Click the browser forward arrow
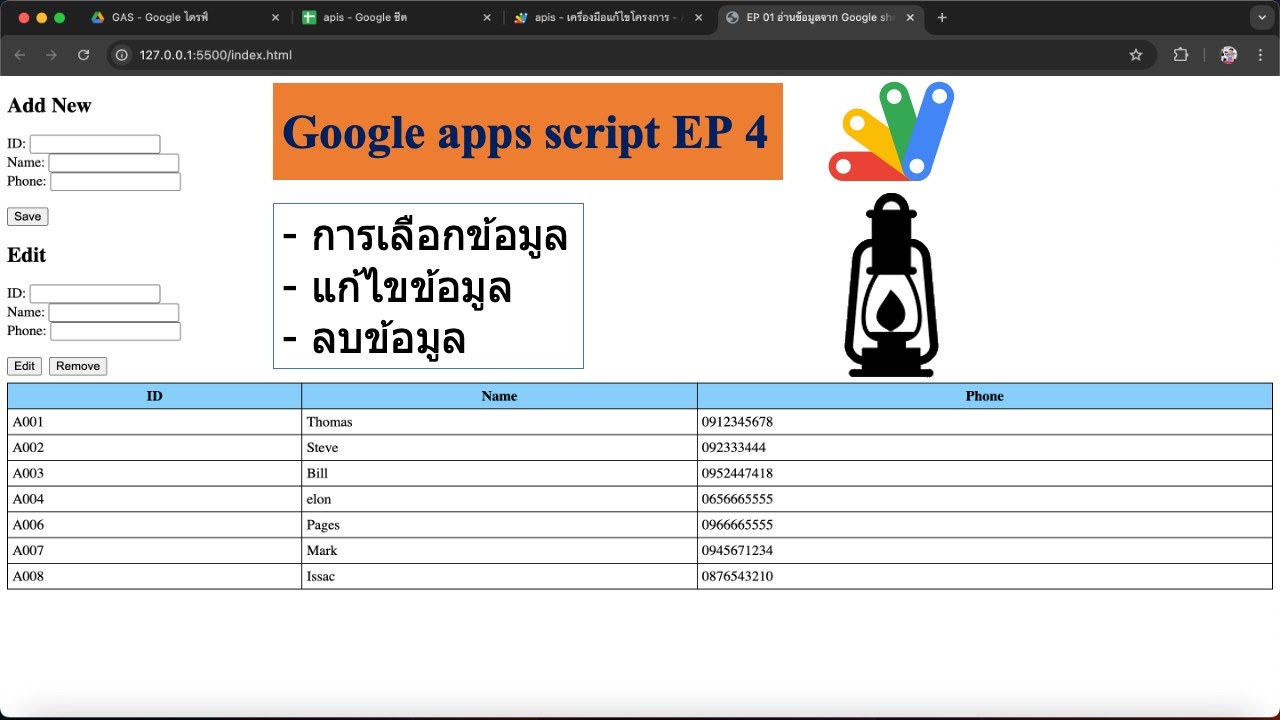 (x=51, y=55)
